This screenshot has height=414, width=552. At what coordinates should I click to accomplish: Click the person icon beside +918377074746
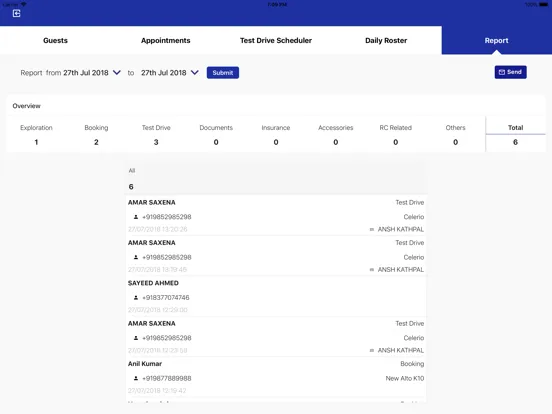click(x=136, y=298)
